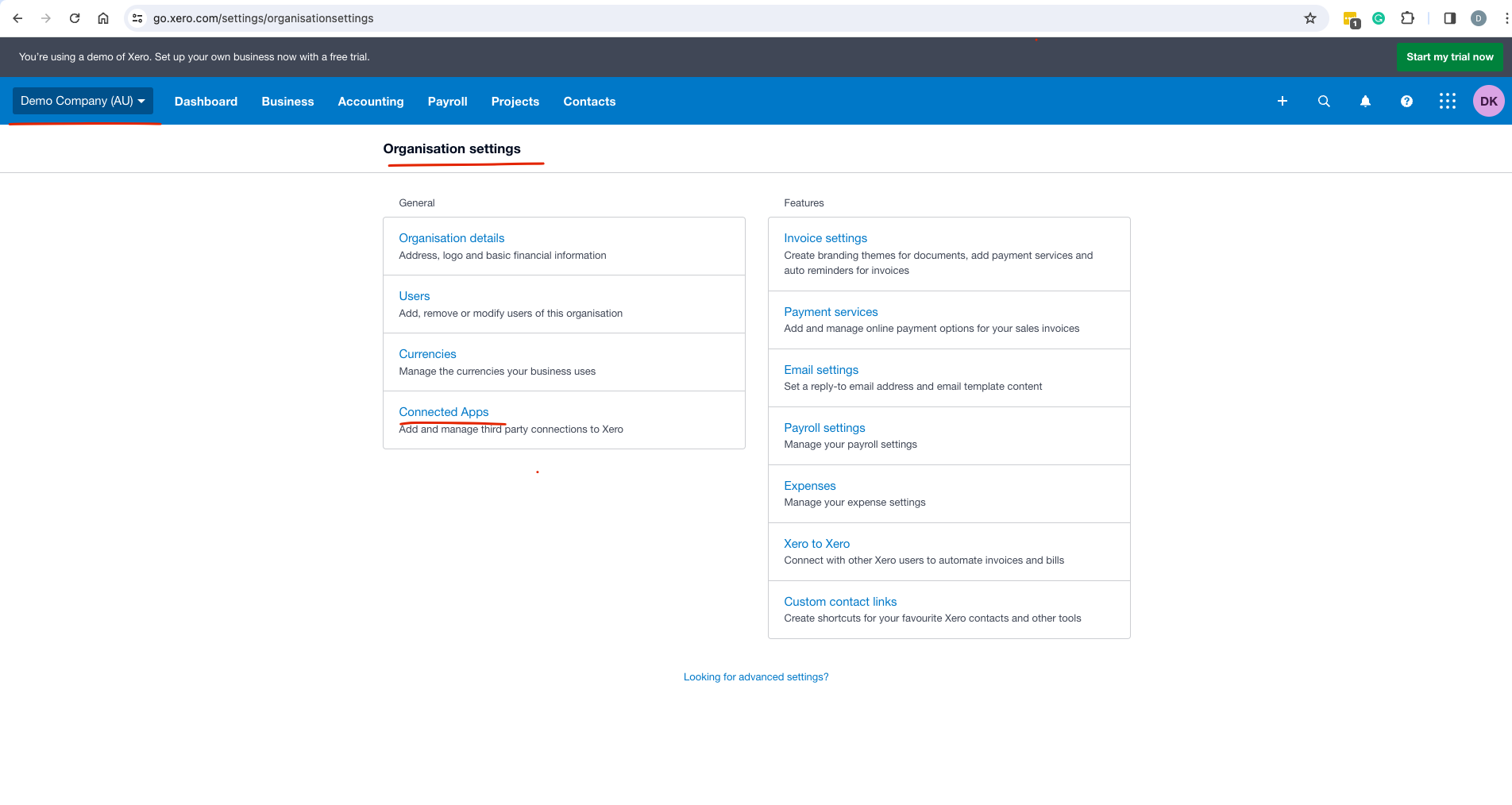The width and height of the screenshot is (1512, 805).
Task: Open the Currencies link
Action: [x=427, y=354]
